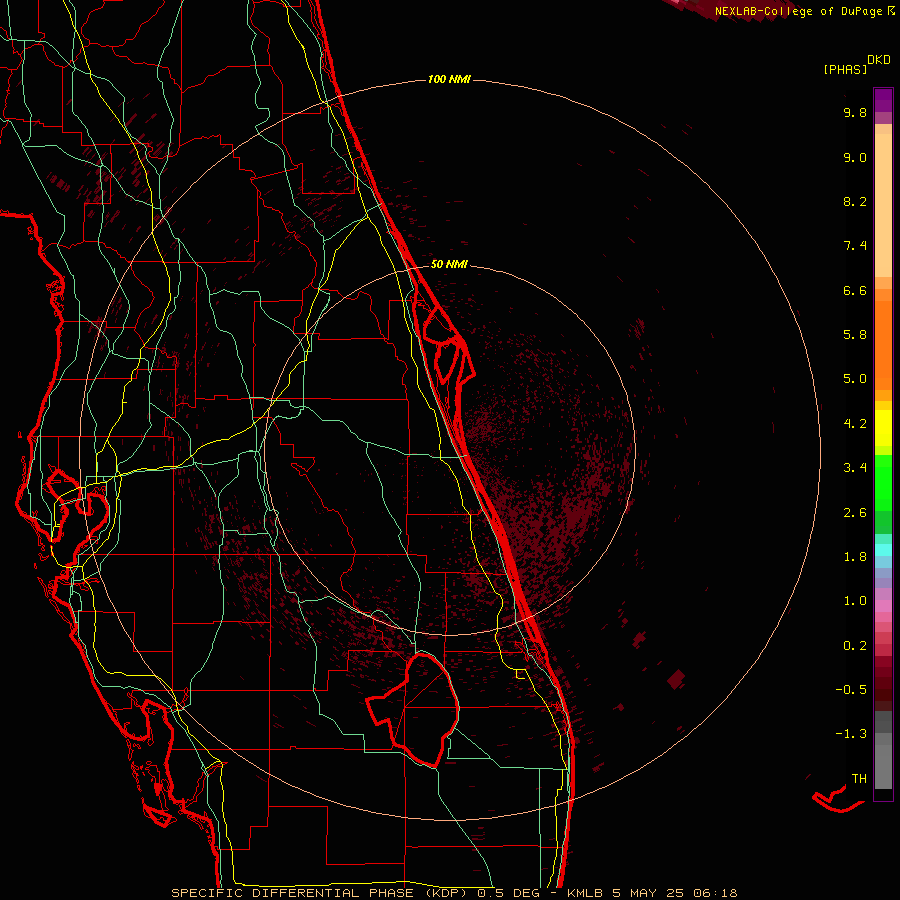
Task: Click the -1.3 scale value label
Action: (851, 734)
